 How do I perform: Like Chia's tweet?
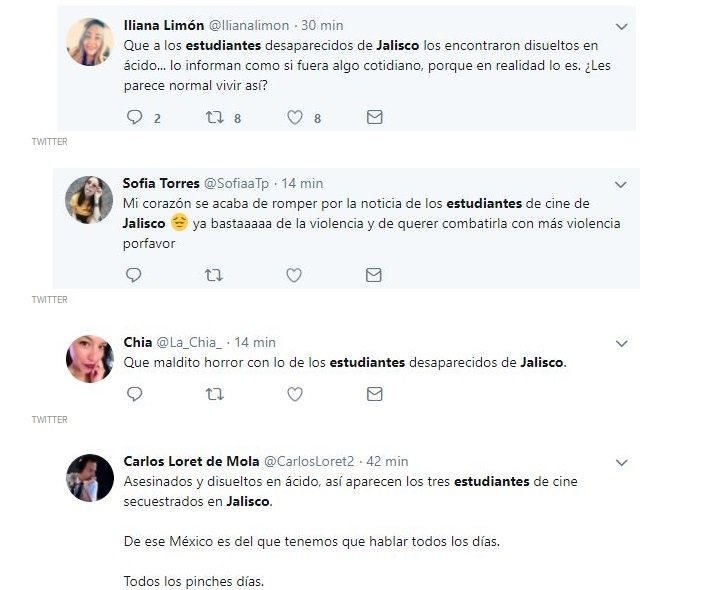tap(295, 394)
